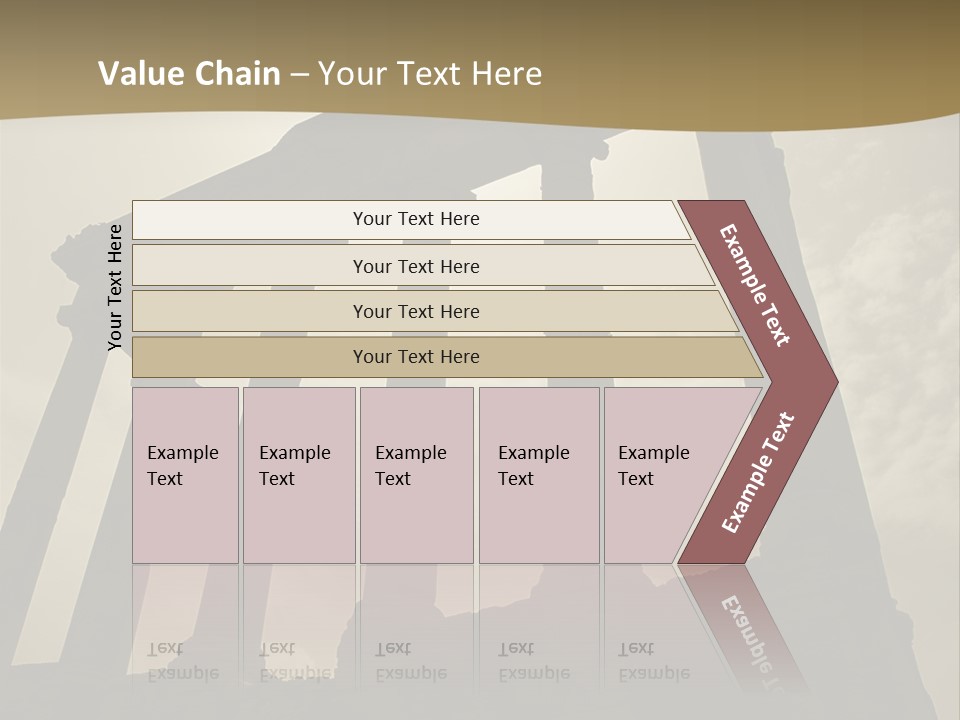Select the third 'Your Text Here' bar from top
The width and height of the screenshot is (960, 720).
(415, 311)
